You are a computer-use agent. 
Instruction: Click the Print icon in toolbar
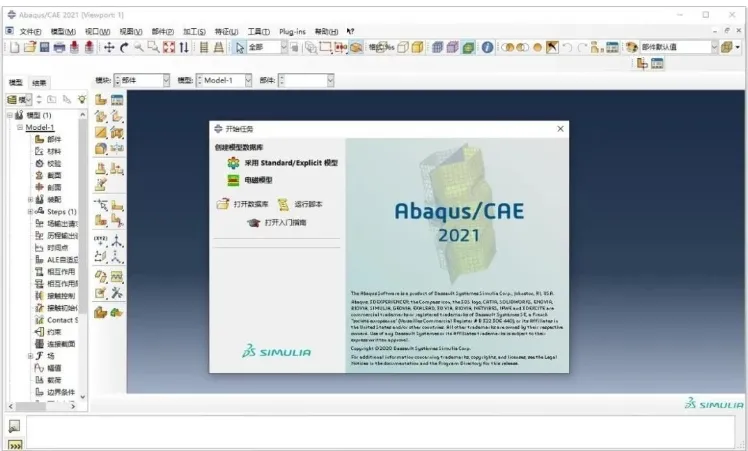tap(59, 47)
